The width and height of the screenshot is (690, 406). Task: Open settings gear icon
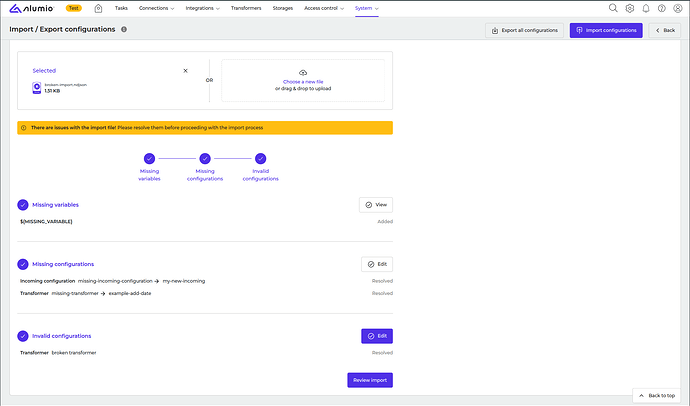point(629,8)
